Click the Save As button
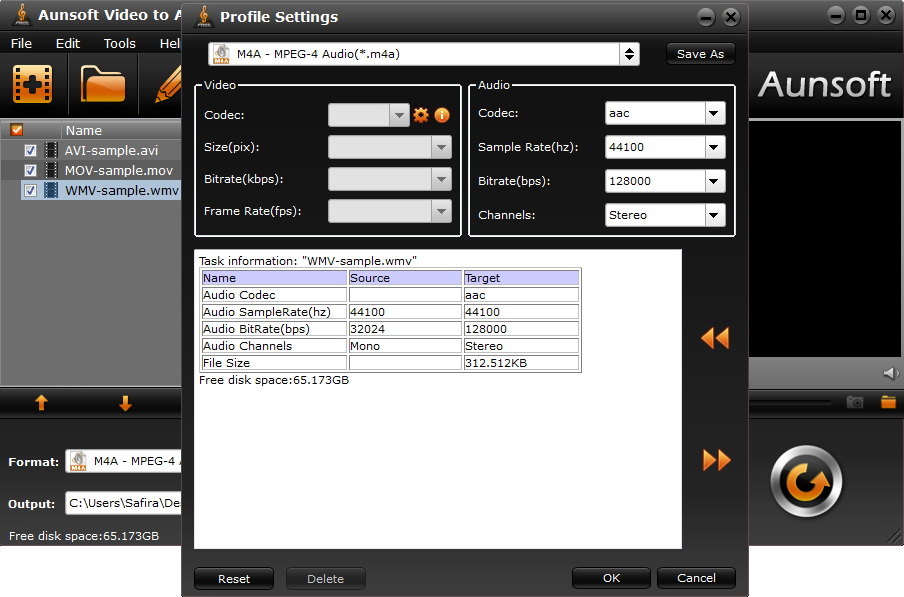904x597 pixels. point(700,54)
